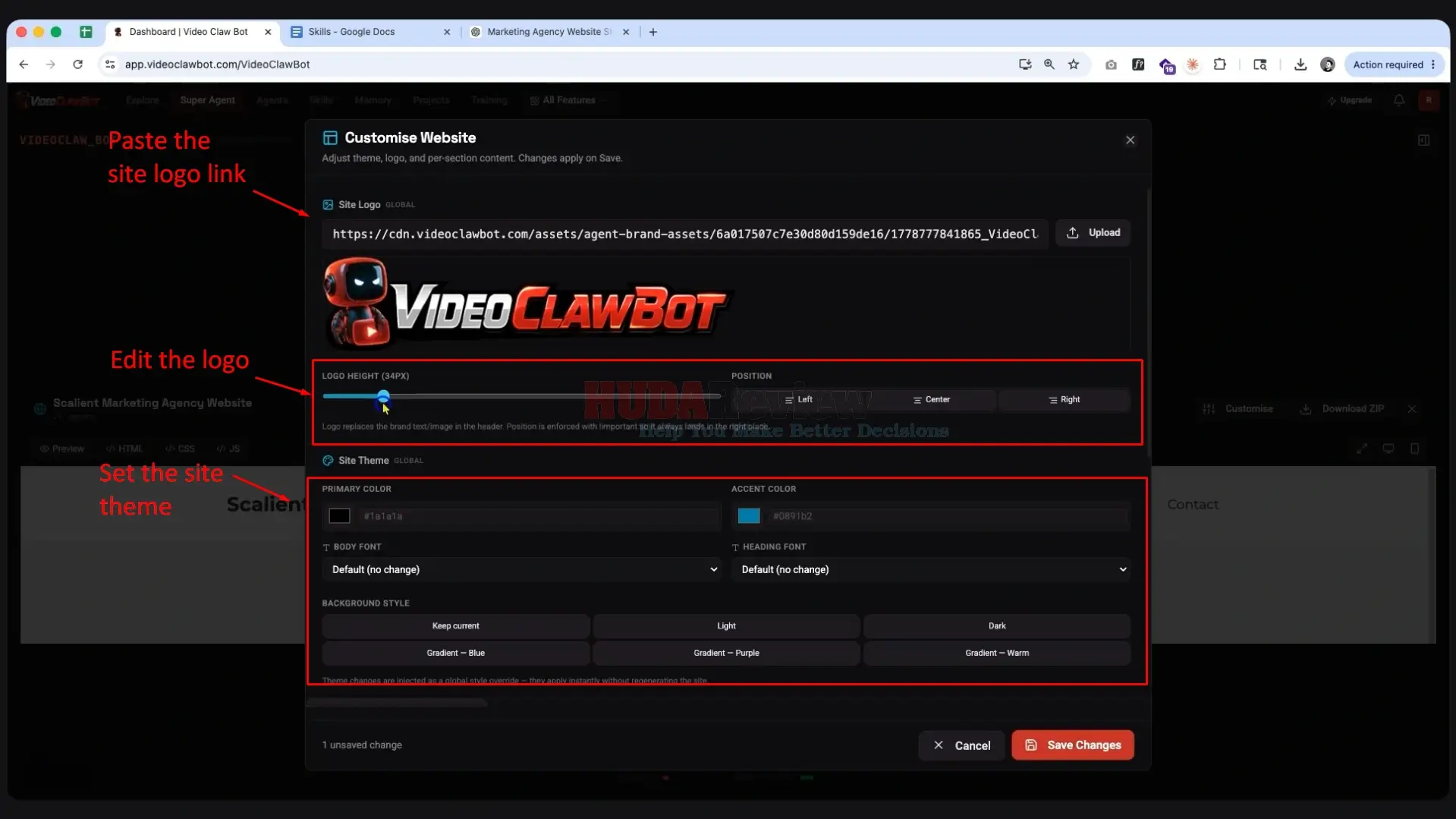Toggle the right sidebar panel icon
The width and height of the screenshot is (1456, 819).
[1424, 140]
